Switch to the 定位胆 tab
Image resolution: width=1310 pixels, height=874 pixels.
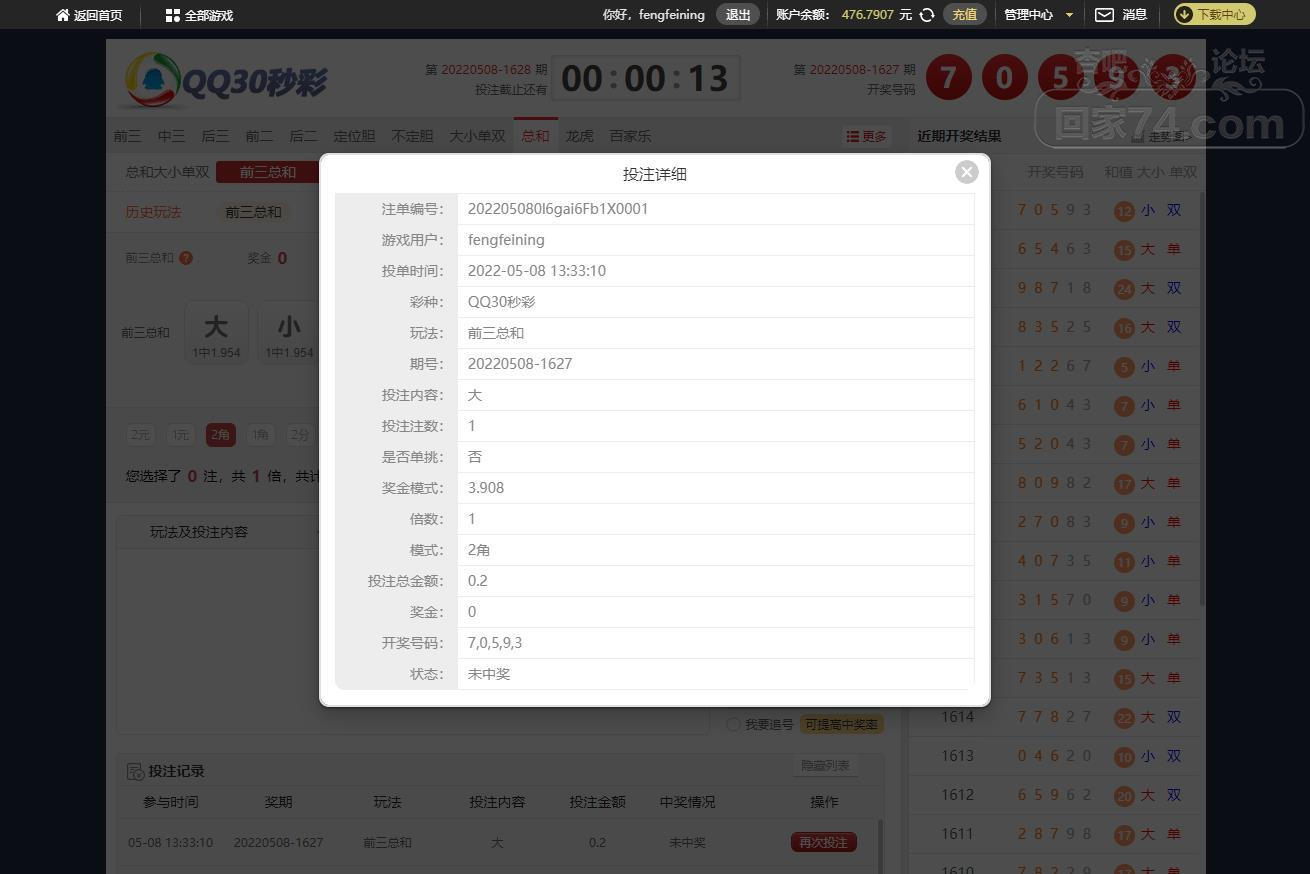tap(354, 136)
